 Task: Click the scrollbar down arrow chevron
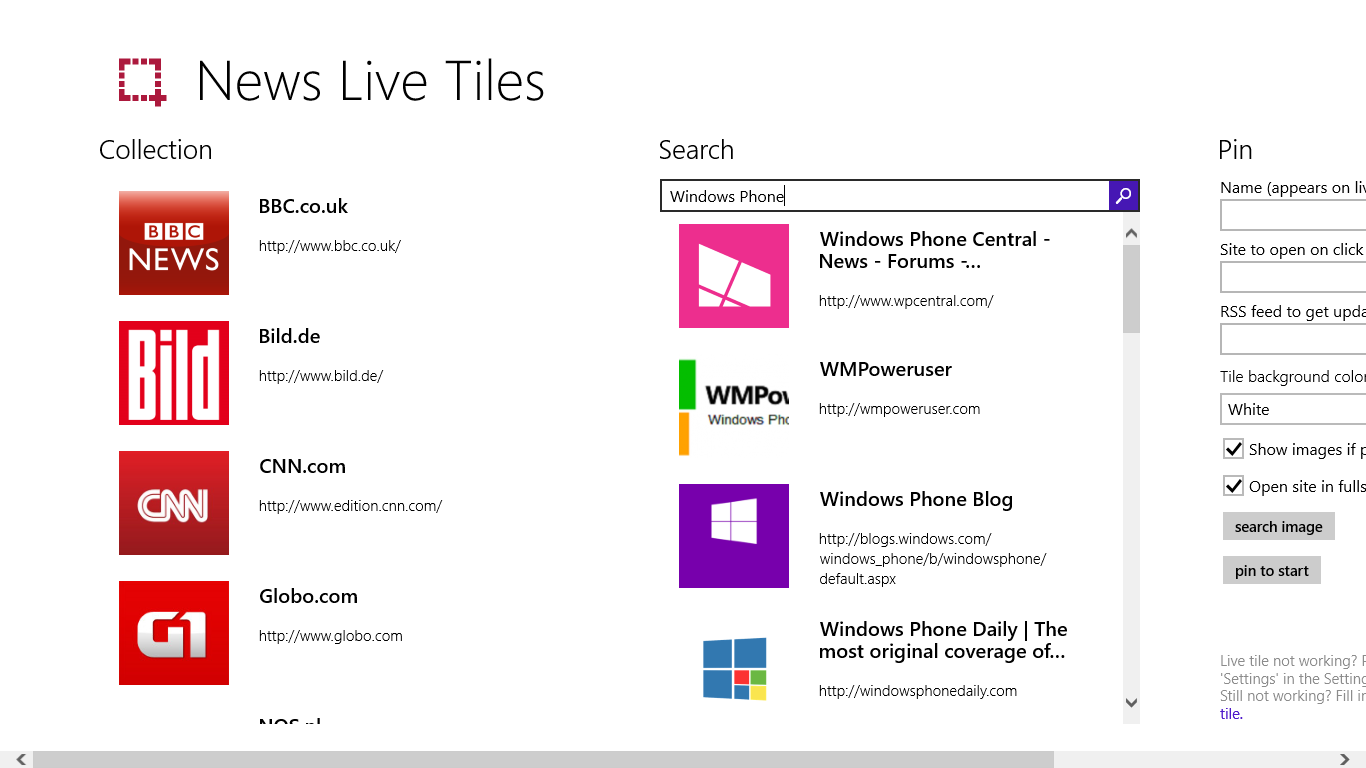(x=1131, y=703)
